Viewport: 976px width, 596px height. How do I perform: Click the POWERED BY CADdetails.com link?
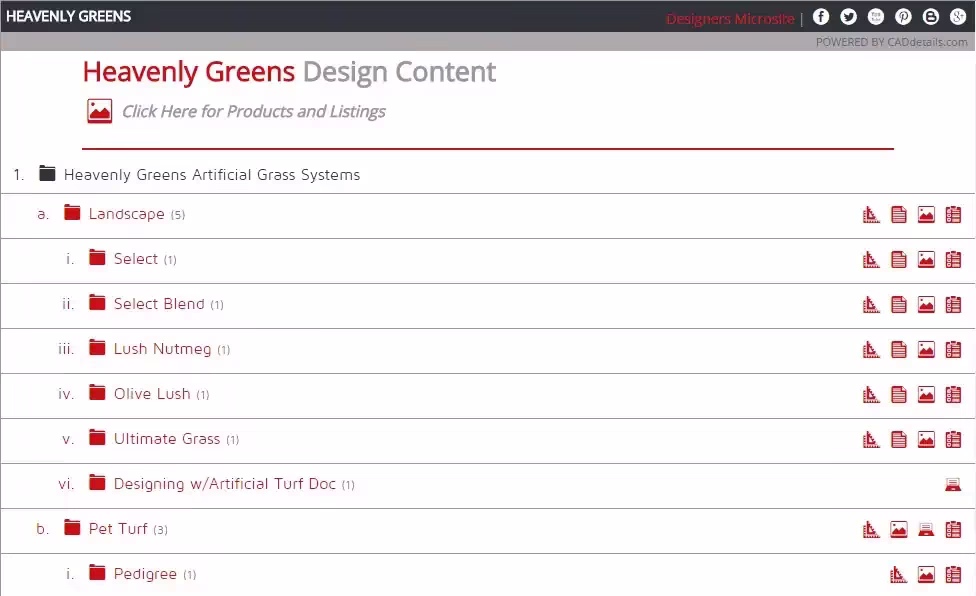pos(891,42)
